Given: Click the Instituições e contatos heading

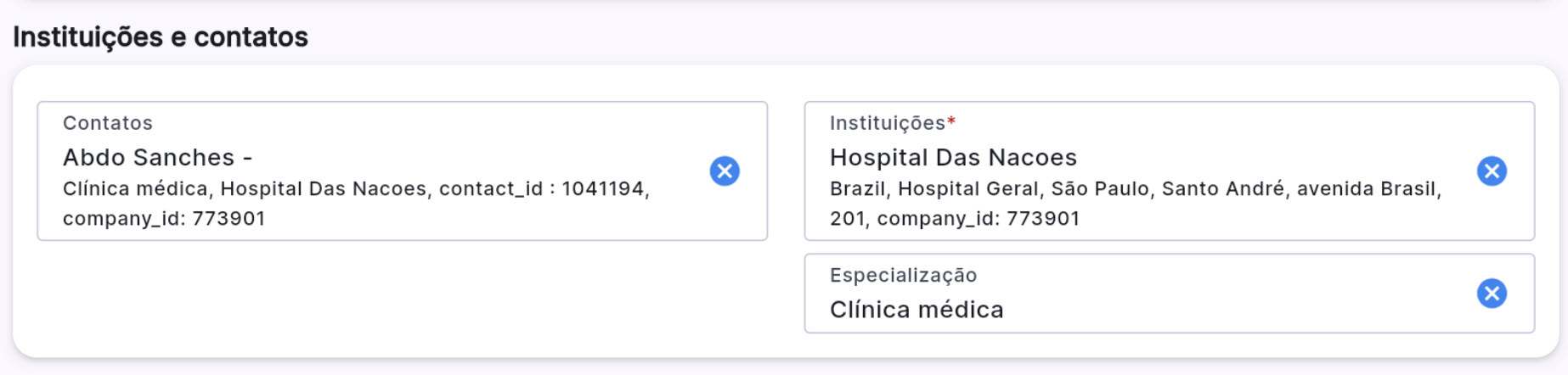Looking at the screenshot, I should tap(161, 37).
